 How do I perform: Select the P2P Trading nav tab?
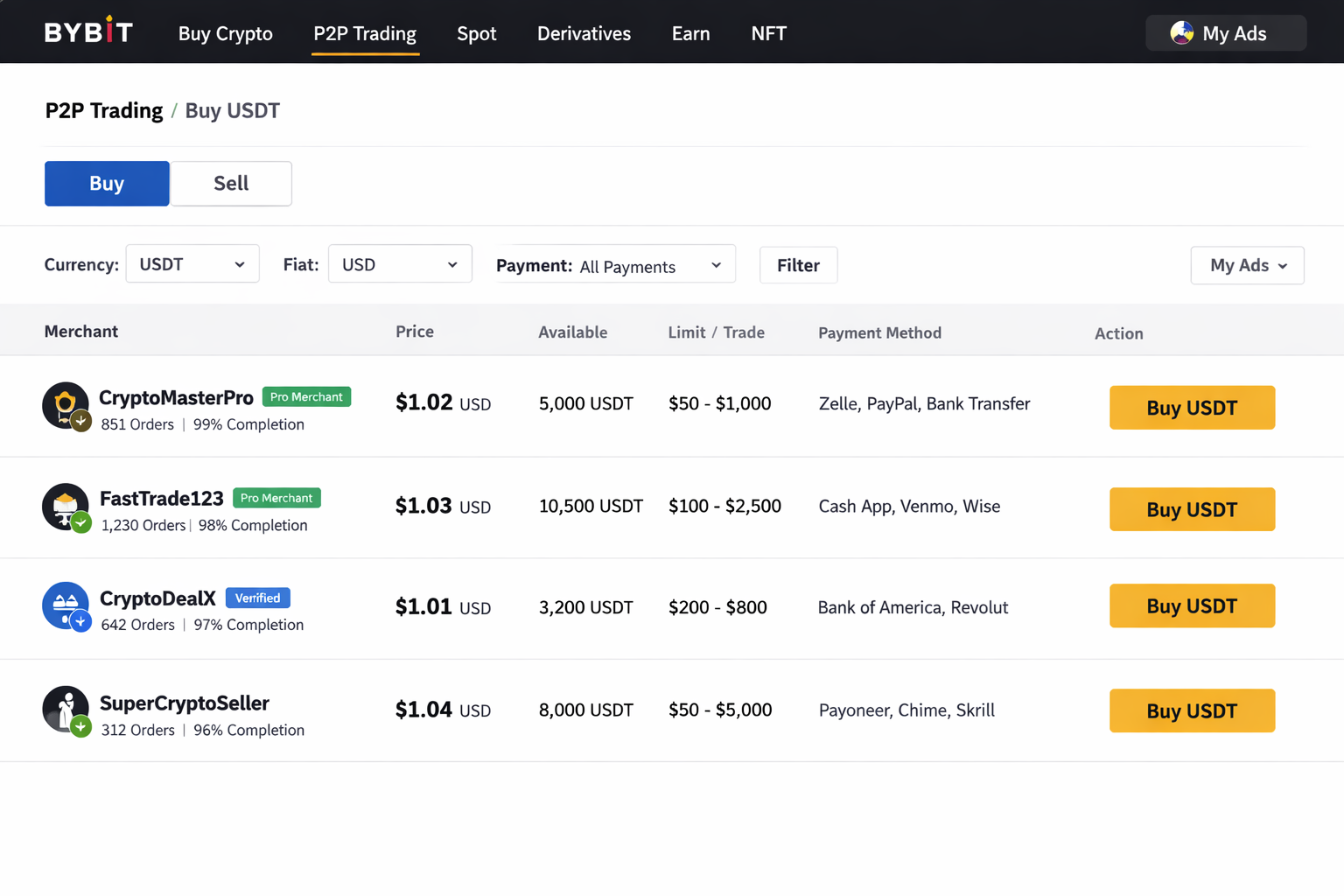[x=365, y=33]
